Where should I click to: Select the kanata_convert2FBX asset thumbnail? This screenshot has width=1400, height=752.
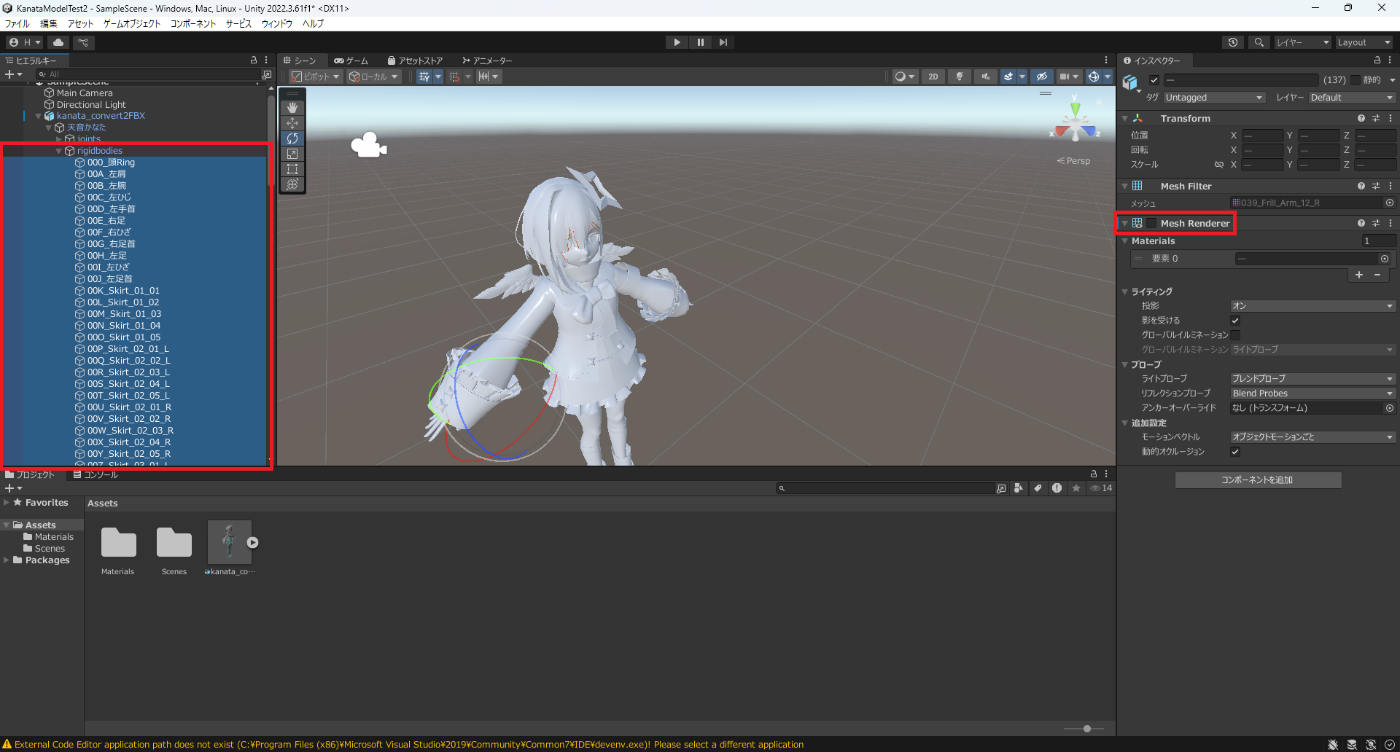click(x=229, y=542)
